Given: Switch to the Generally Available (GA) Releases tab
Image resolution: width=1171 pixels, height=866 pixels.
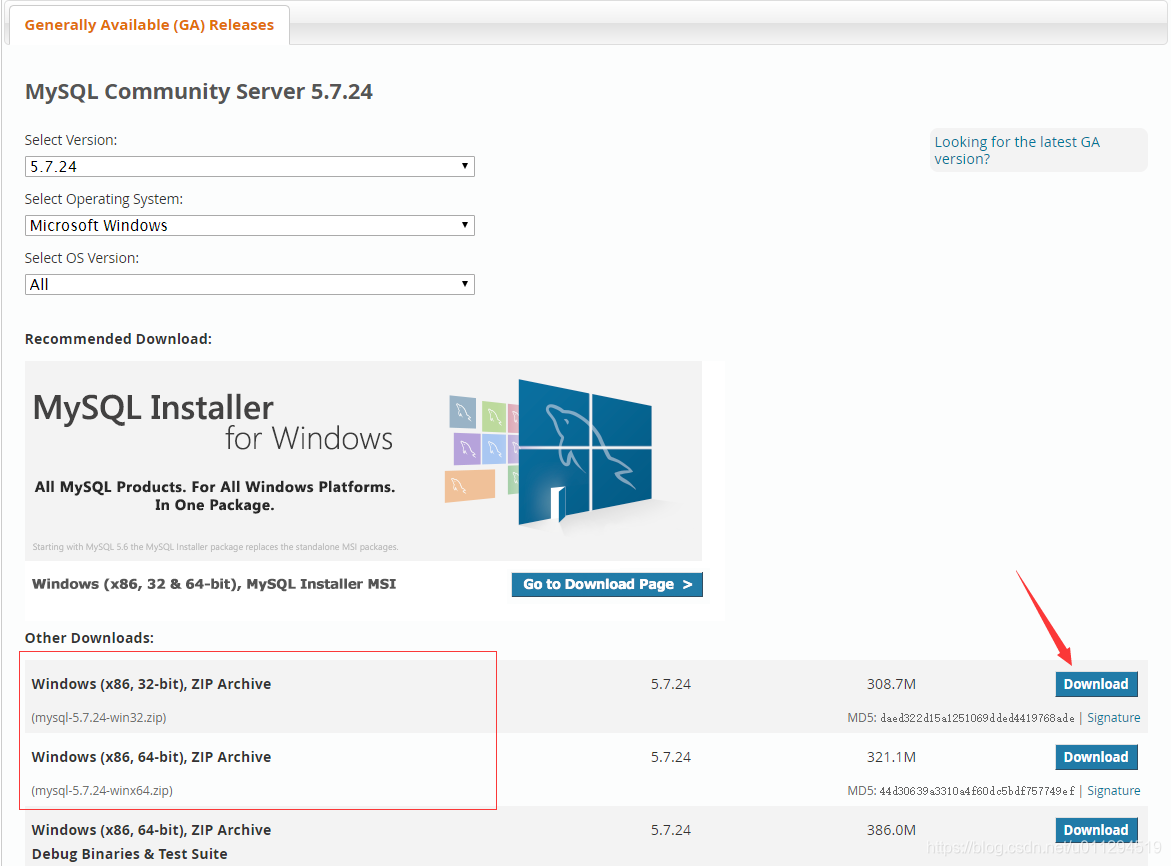Looking at the screenshot, I should tap(148, 24).
